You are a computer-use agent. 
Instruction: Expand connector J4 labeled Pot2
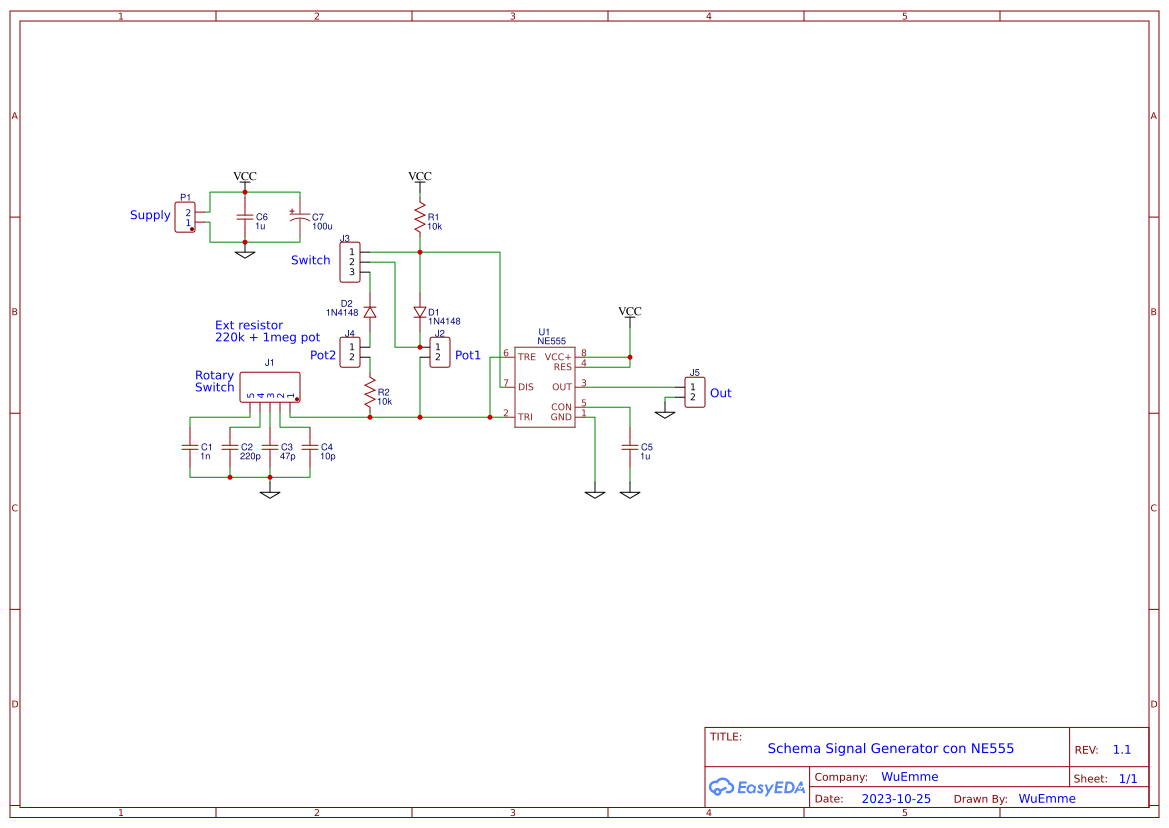pyautogui.click(x=349, y=351)
